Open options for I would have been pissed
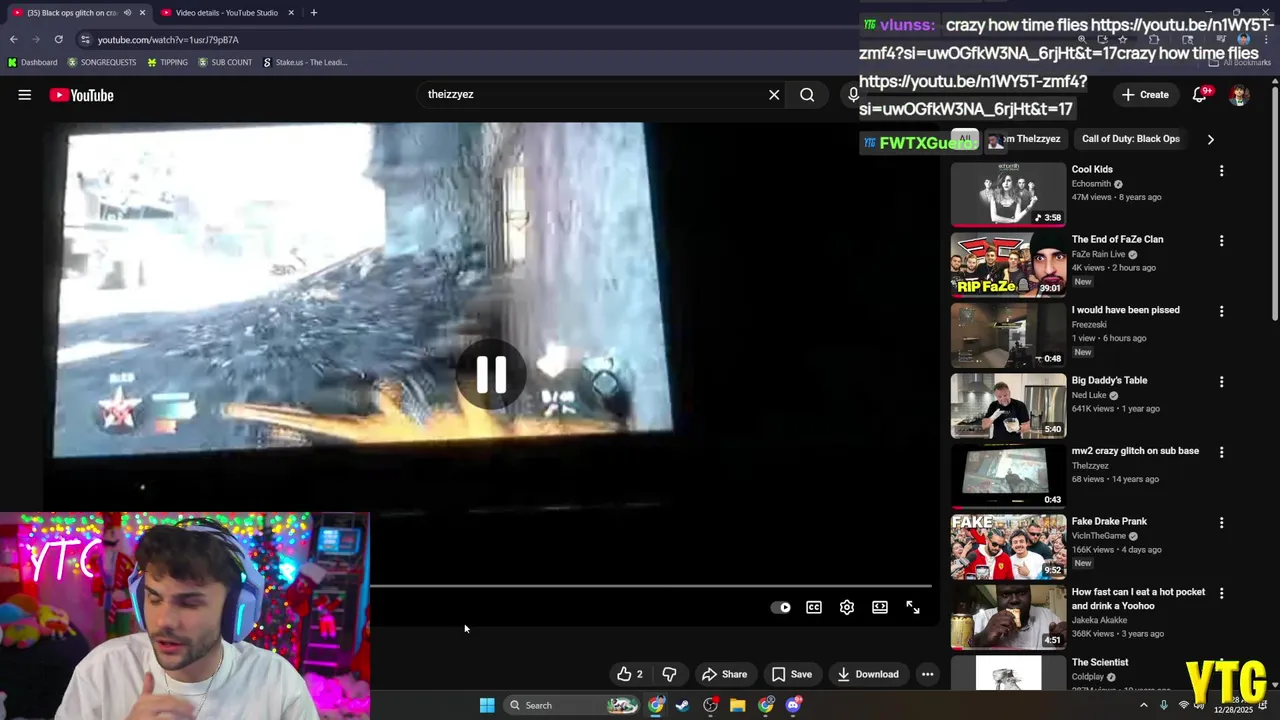This screenshot has width=1280, height=720. pos(1221,311)
